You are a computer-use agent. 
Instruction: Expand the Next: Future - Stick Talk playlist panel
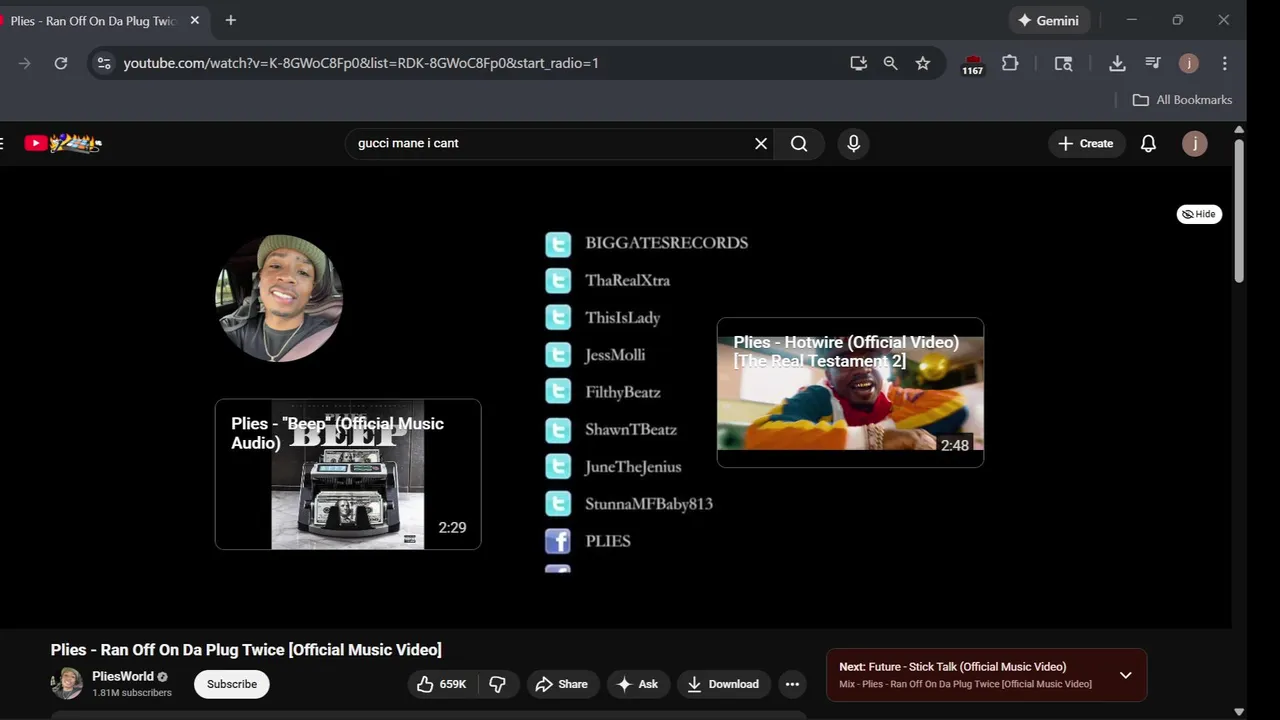(1125, 675)
